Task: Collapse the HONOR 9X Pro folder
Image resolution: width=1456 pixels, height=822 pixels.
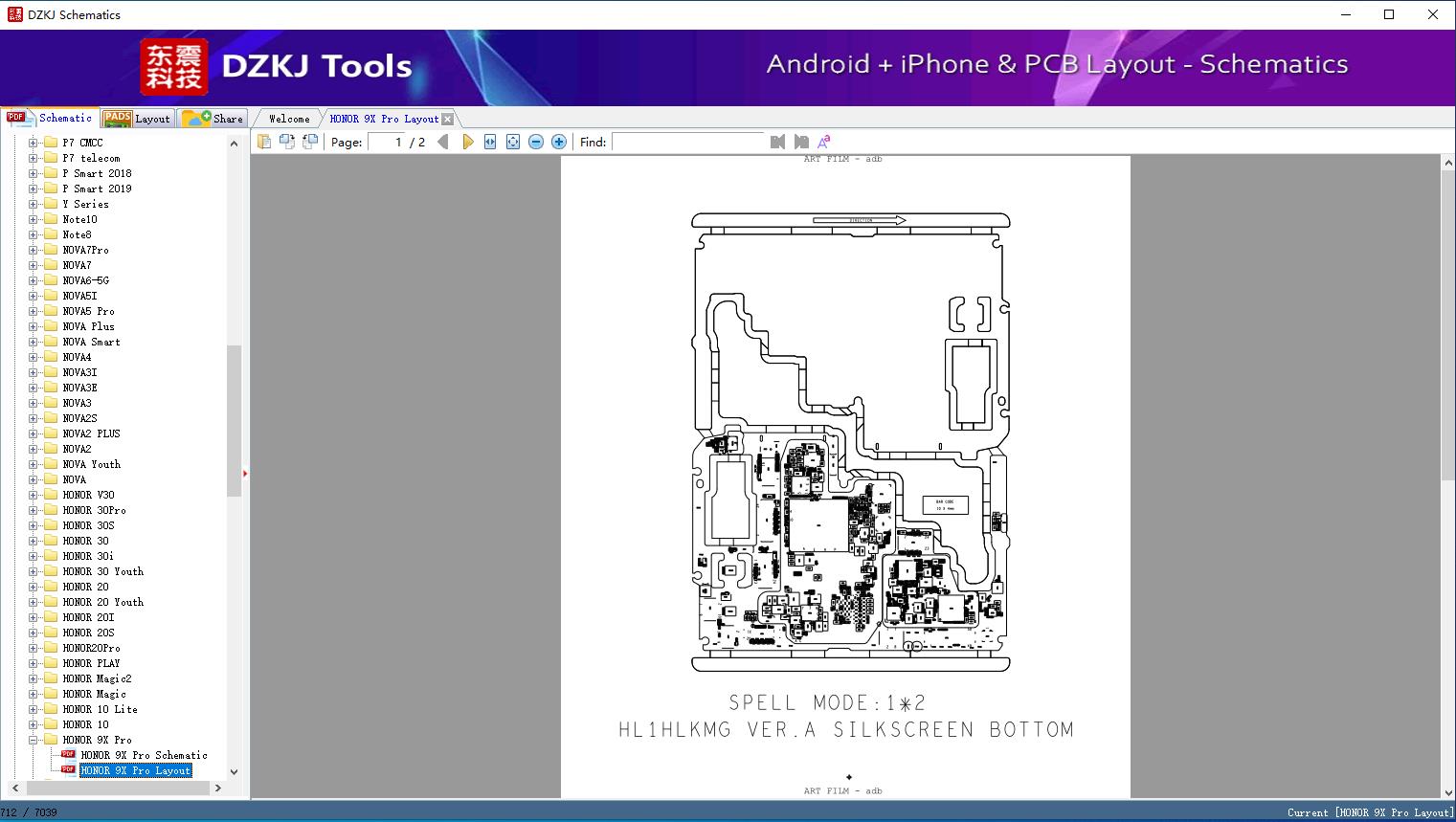Action: [34, 740]
